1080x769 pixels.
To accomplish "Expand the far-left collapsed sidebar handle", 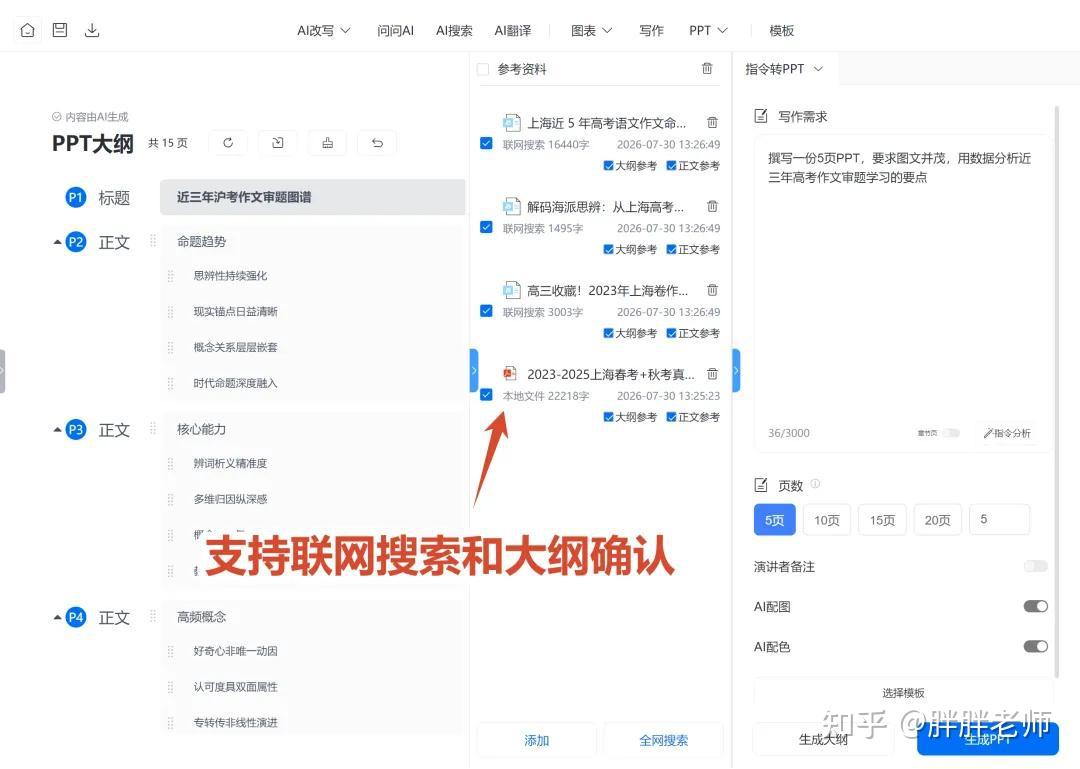I will pos(3,371).
